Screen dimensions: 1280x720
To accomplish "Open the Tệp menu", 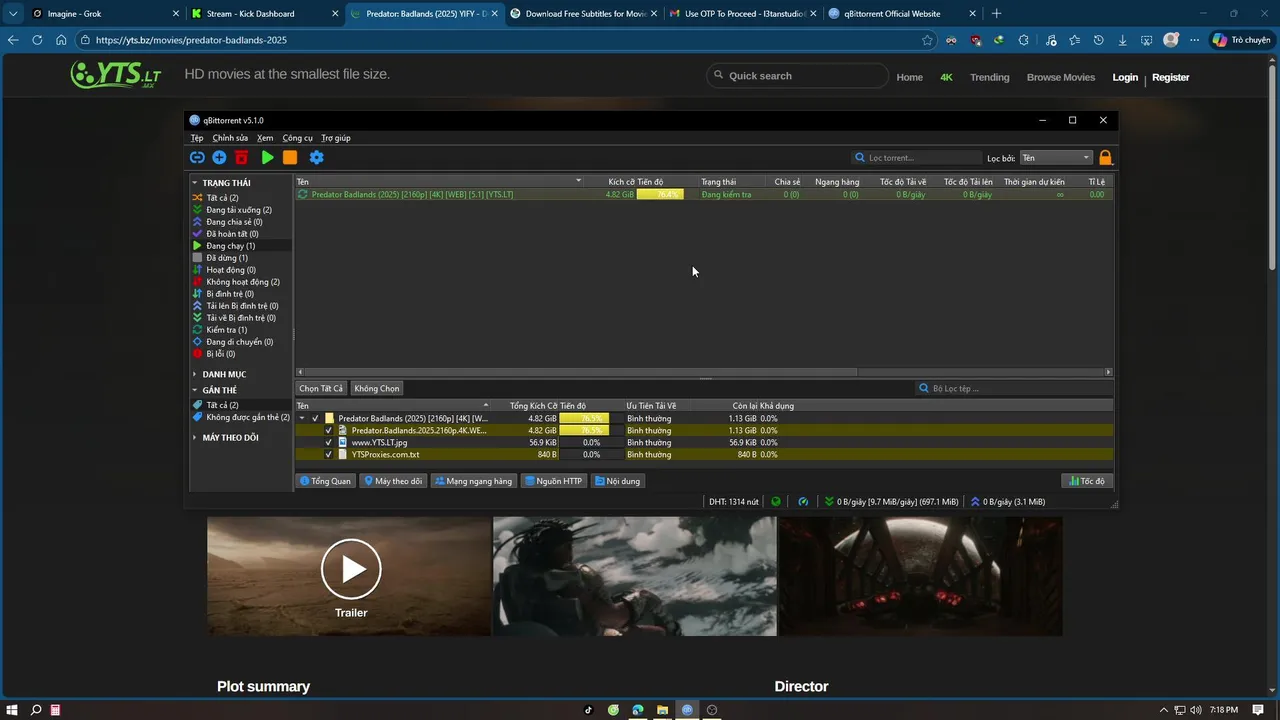I will click(x=197, y=138).
